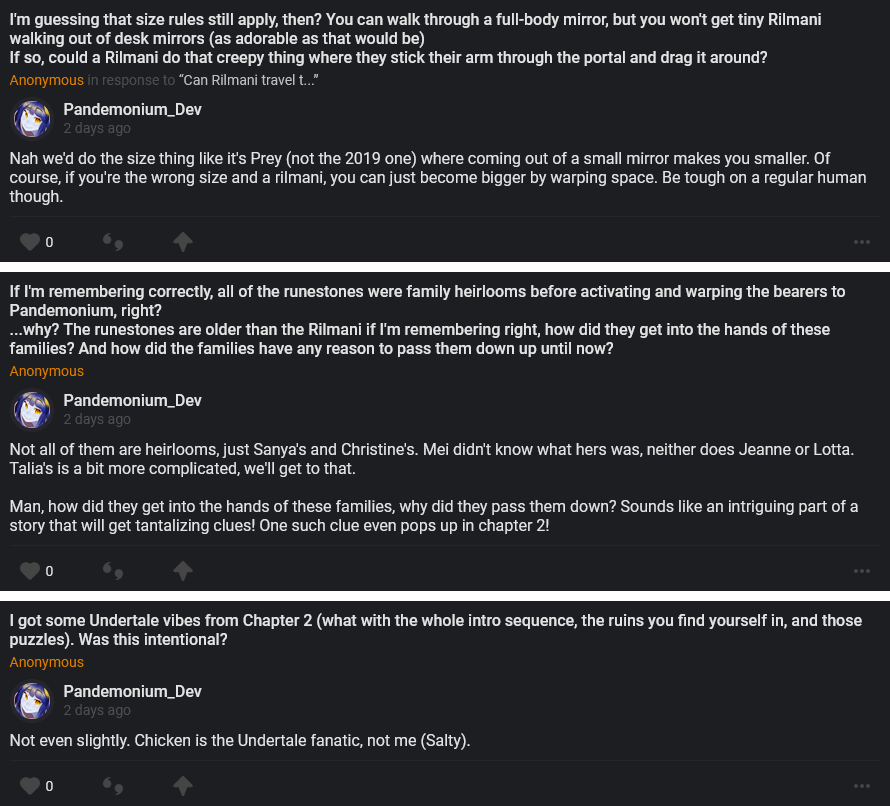Click quote icon under the Undertale answer
This screenshot has width=890, height=806.
click(x=113, y=785)
